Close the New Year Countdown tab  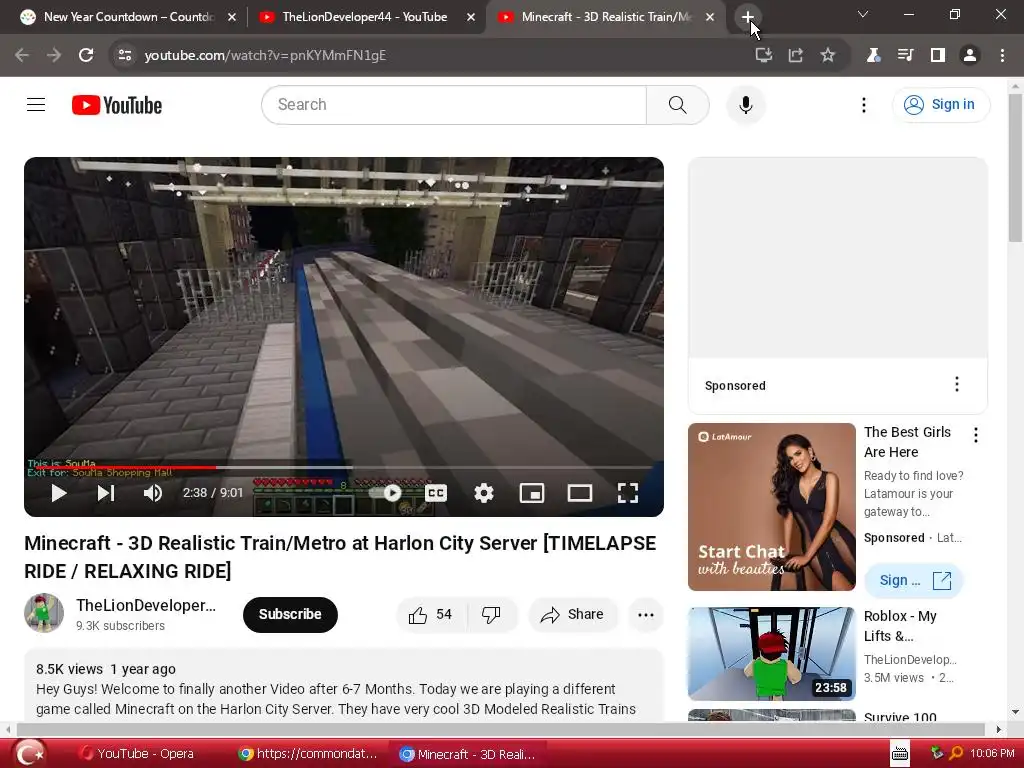232,18
